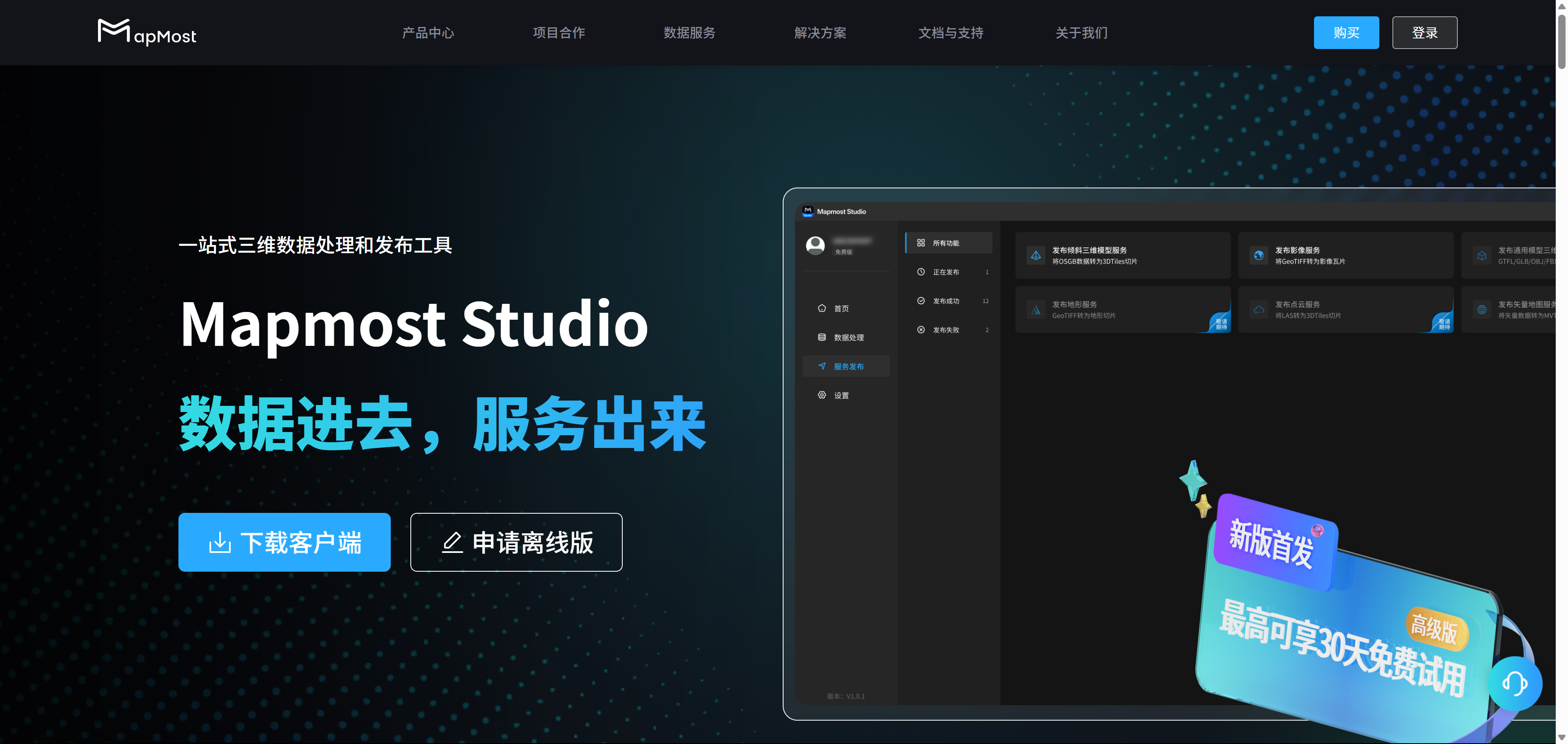Open the 文档与支持 navigation menu
1568x744 pixels.
pyautogui.click(x=951, y=33)
